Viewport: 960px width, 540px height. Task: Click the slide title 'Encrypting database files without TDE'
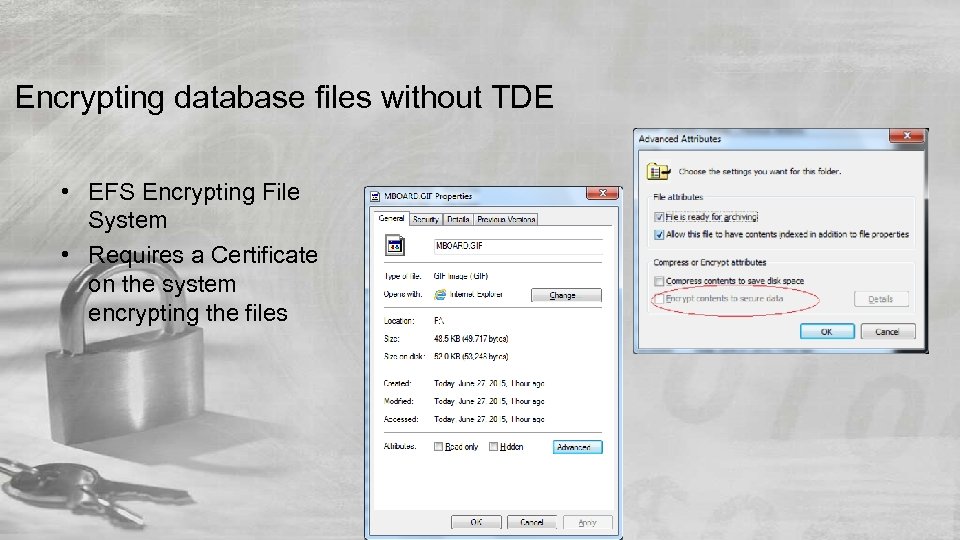click(x=284, y=97)
